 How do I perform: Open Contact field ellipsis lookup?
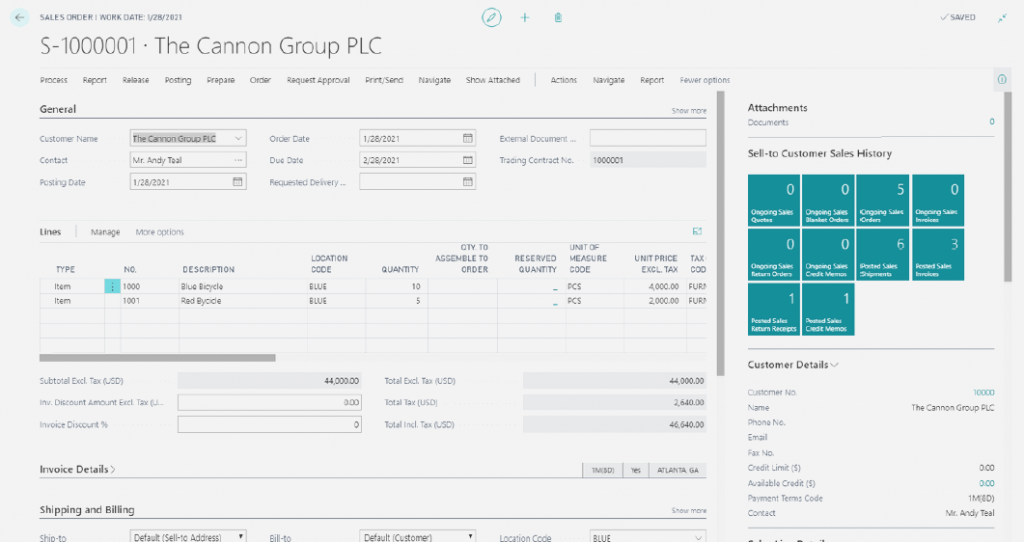point(238,160)
